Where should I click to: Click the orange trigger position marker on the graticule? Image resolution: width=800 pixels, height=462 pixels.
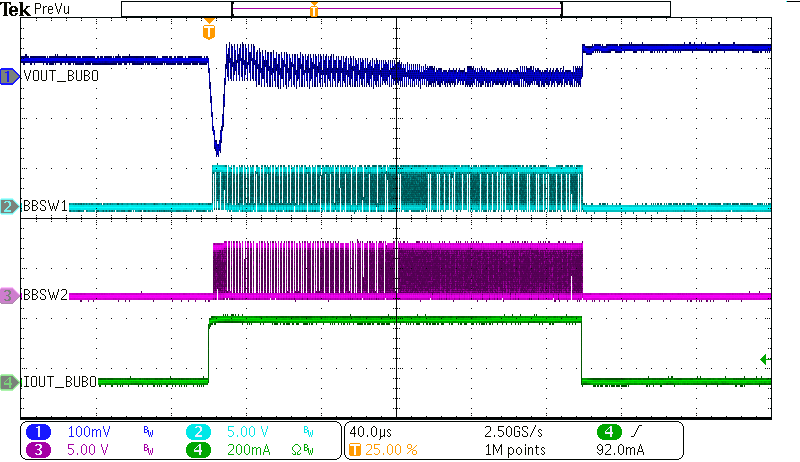(208, 31)
